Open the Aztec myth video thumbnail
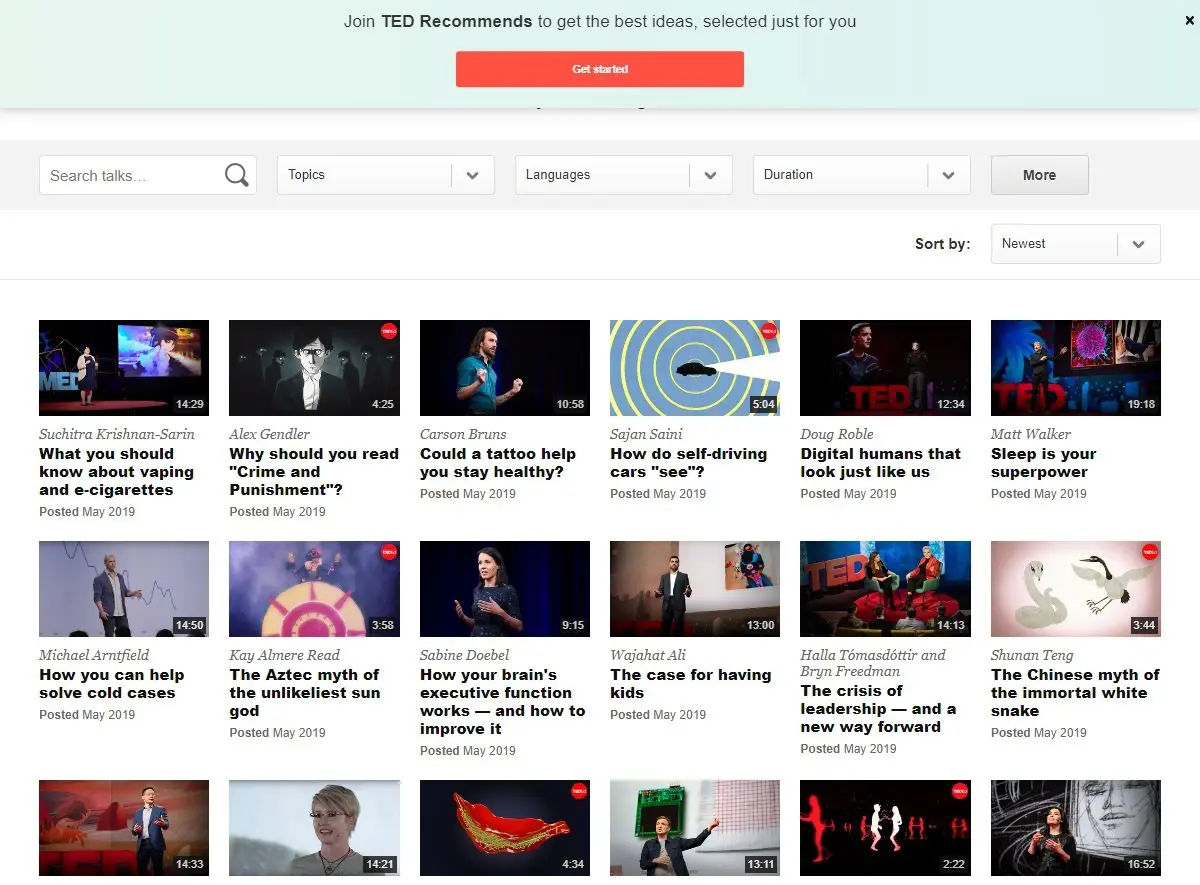Screen dimensions: 1200x885 pos(314,589)
